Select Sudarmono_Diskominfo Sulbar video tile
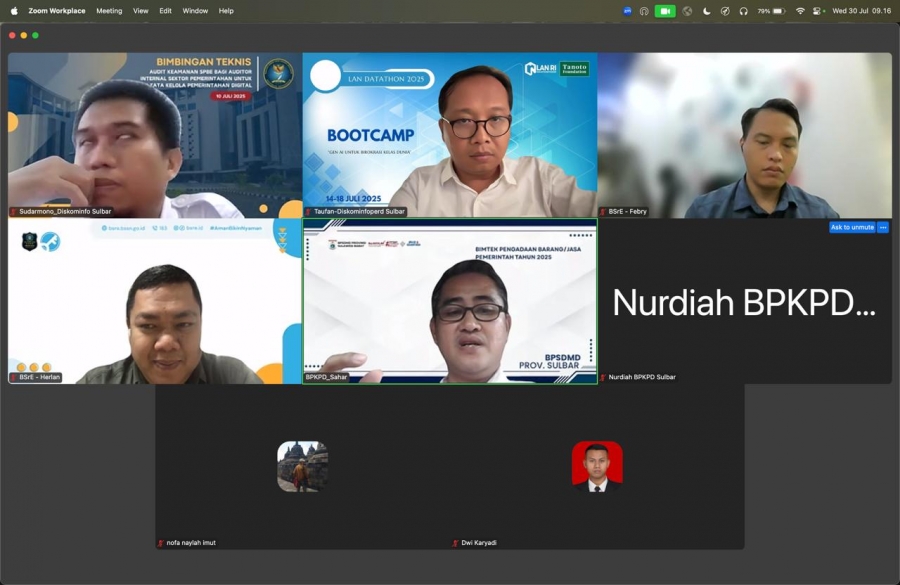The image size is (900, 585). (x=155, y=135)
